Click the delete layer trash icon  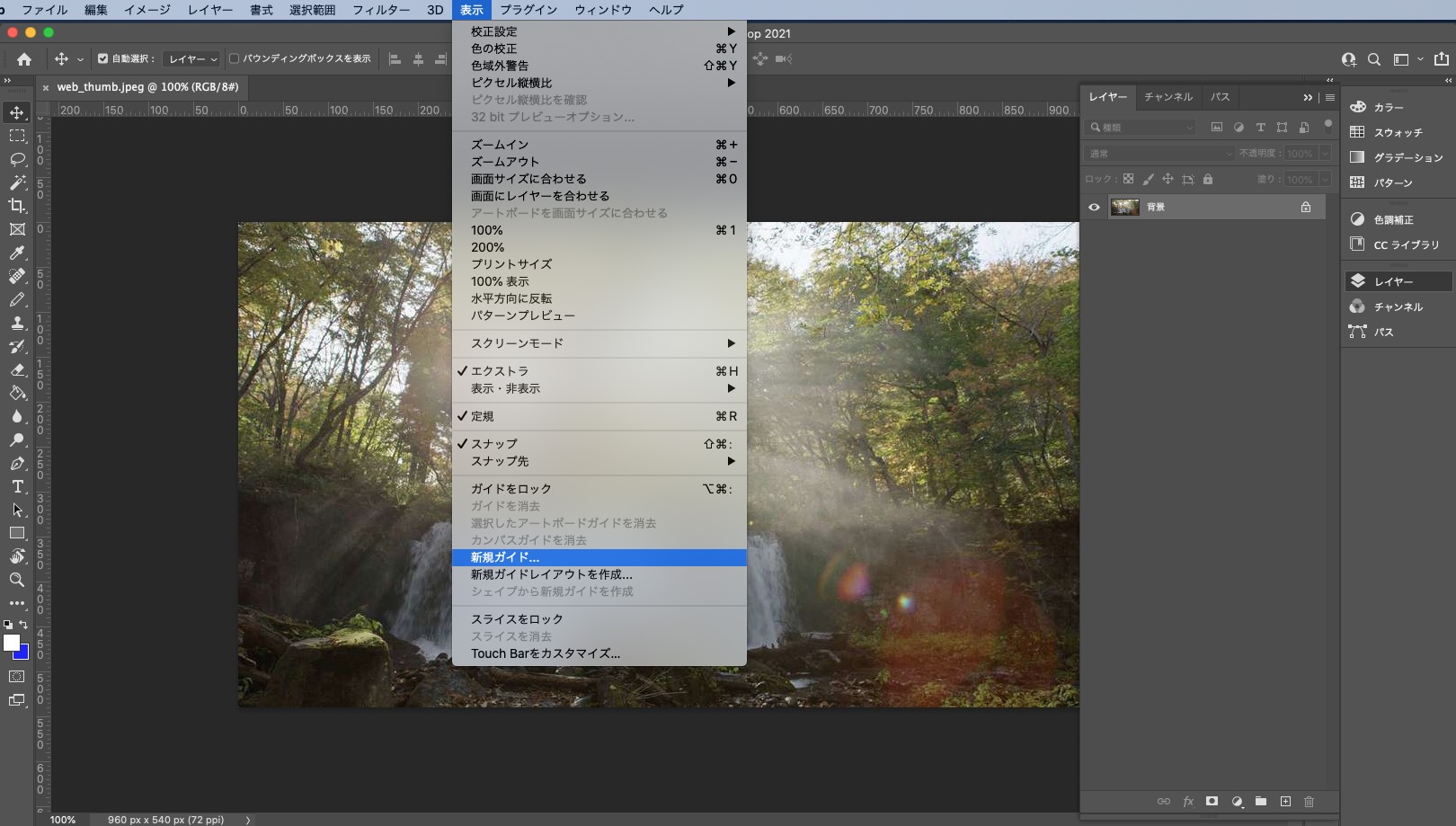pyautogui.click(x=1309, y=801)
